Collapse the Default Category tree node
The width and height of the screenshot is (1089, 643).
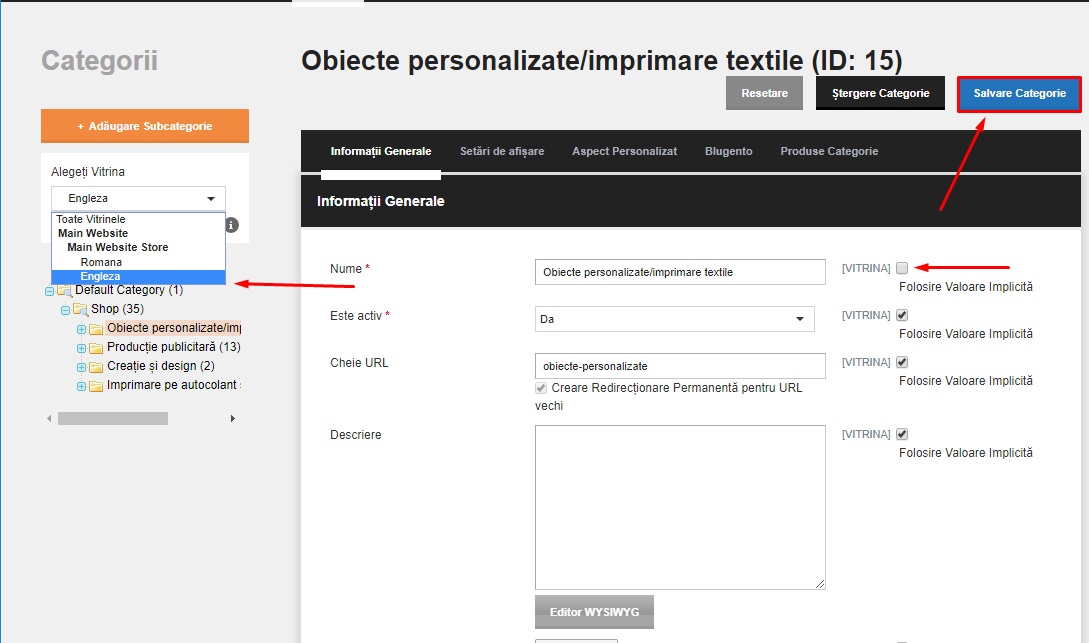pos(49,291)
